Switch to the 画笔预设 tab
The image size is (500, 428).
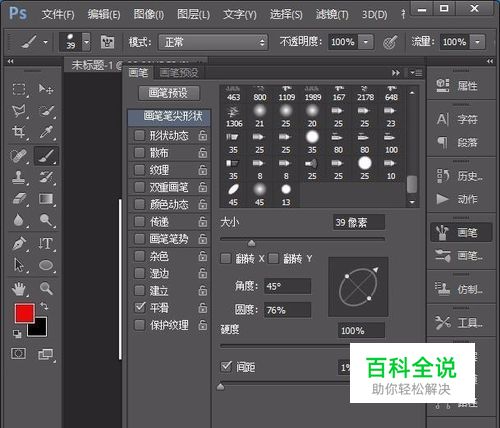pos(179,73)
